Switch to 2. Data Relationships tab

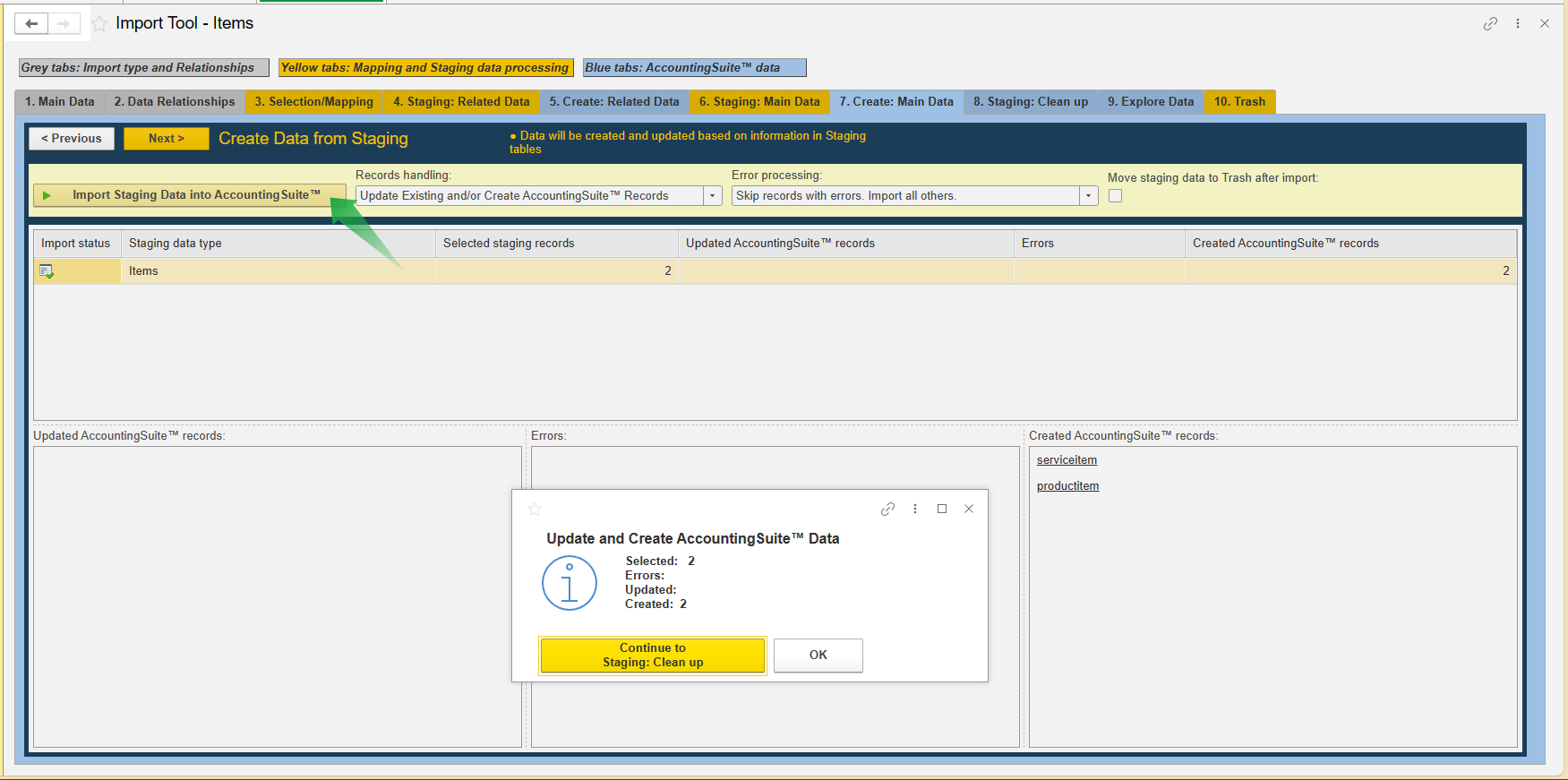(175, 102)
